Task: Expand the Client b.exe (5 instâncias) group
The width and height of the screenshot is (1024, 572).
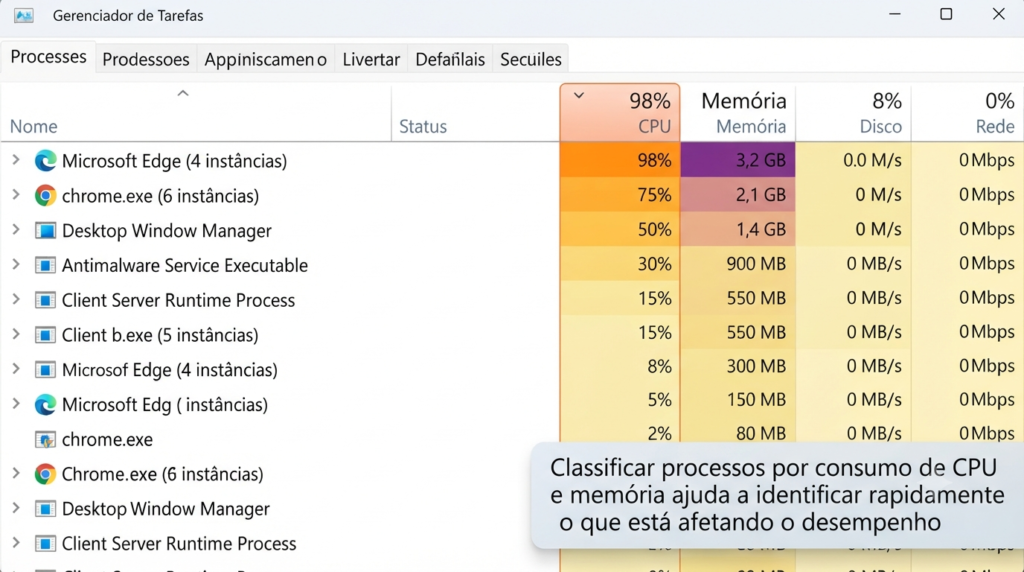Action: (x=16, y=334)
